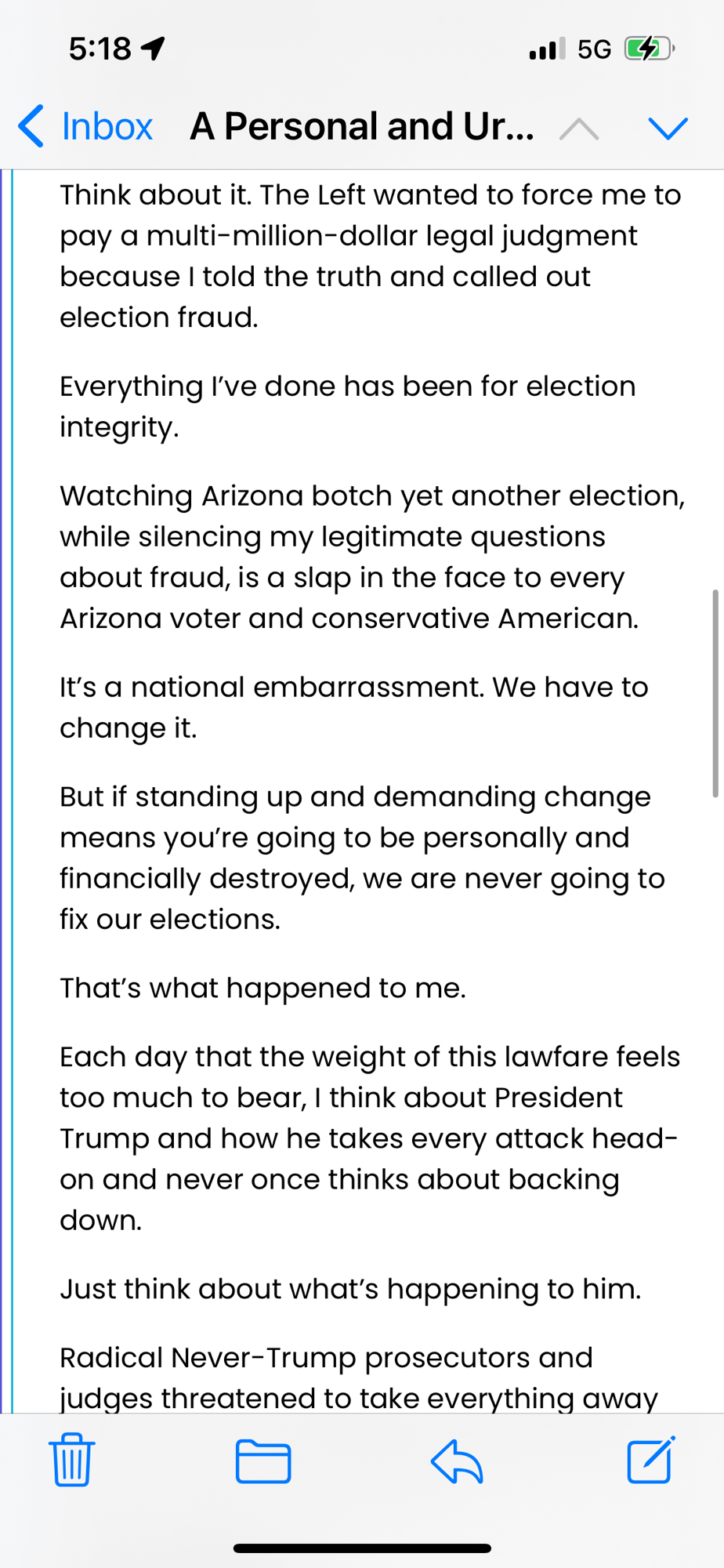Screen dimensions: 724x1568
Task: Tap the back chevron beside Inbox
Action: 31,126
